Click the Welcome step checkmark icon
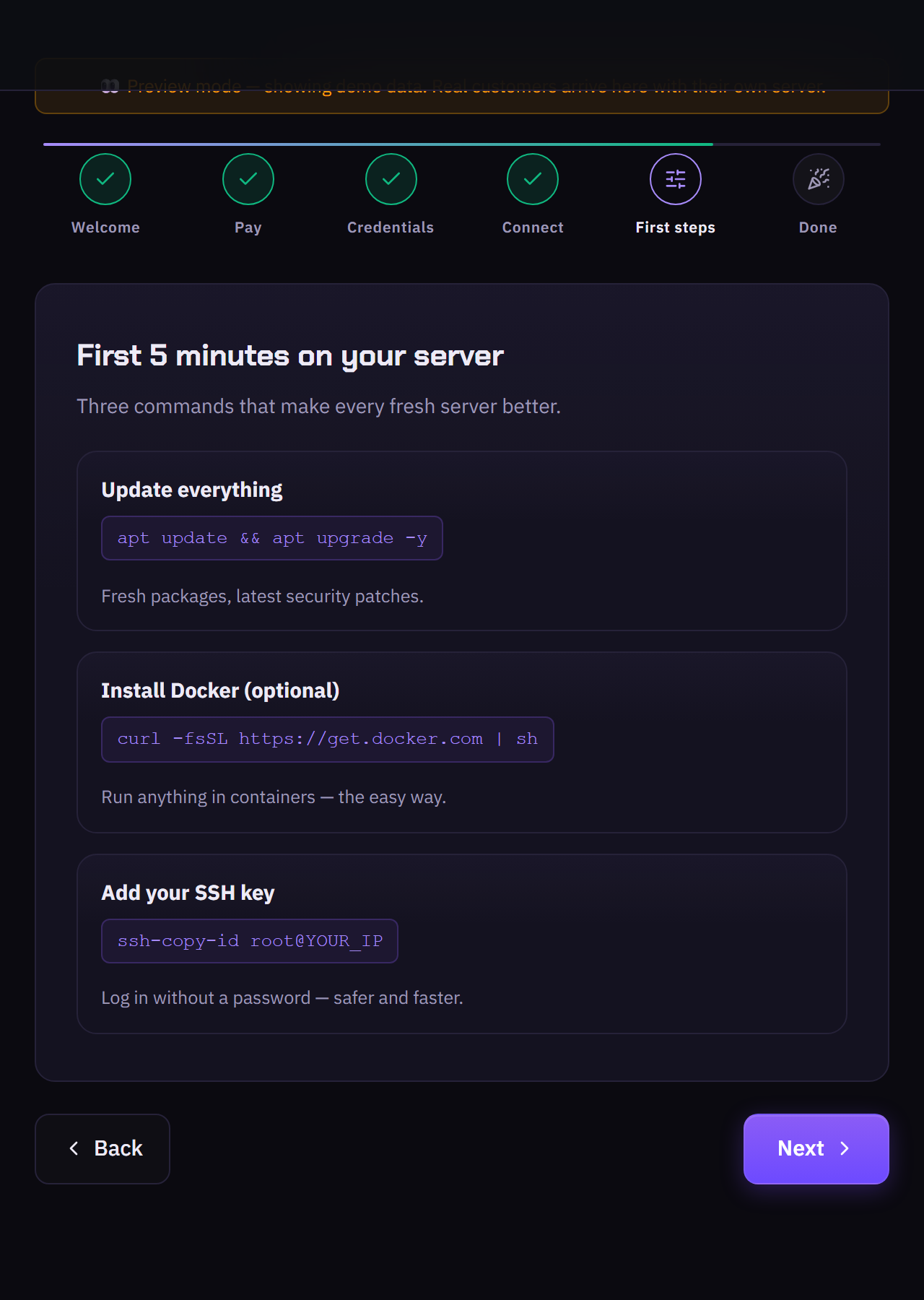924x1300 pixels. (x=105, y=179)
